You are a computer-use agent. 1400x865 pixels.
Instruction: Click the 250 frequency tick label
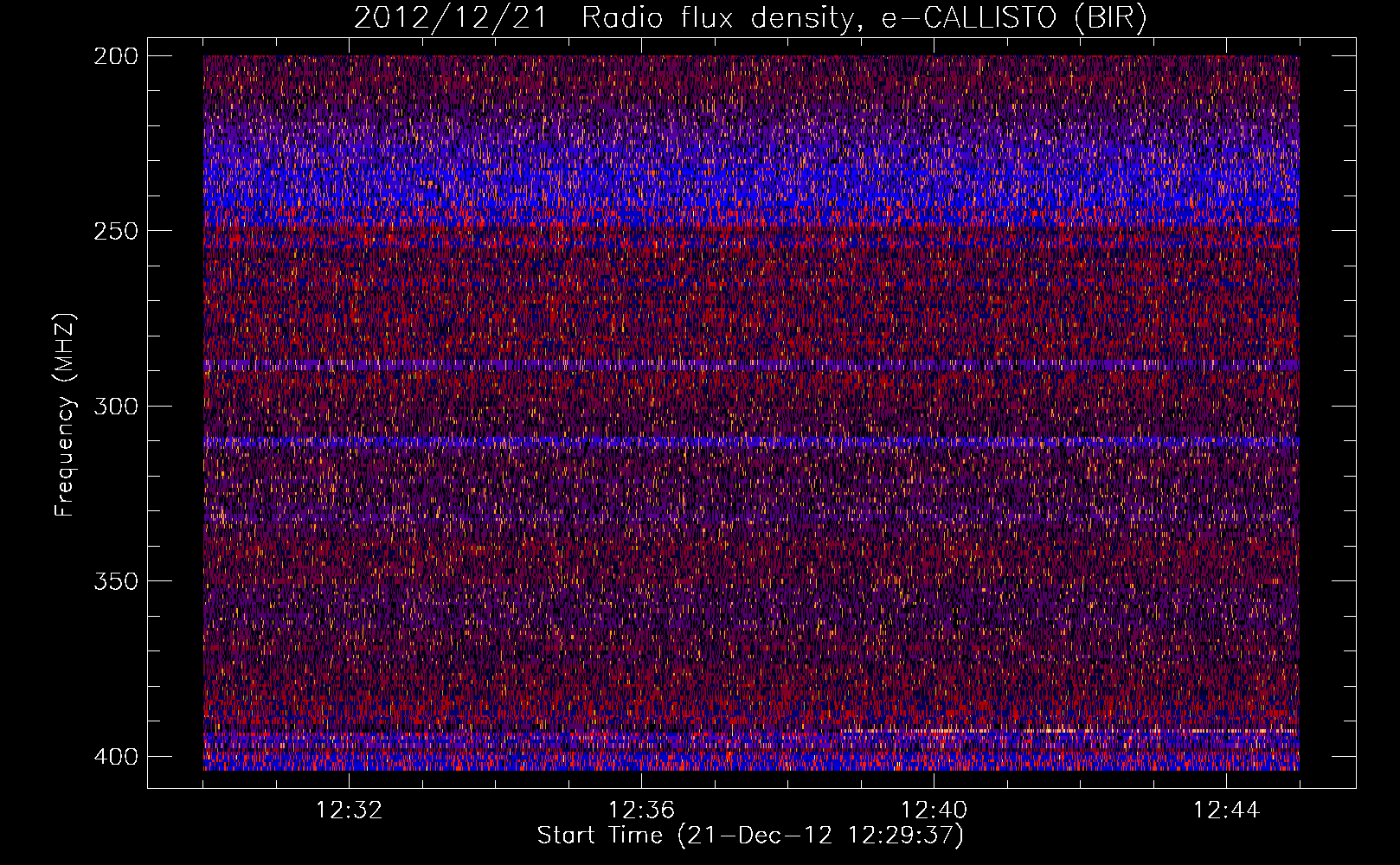point(115,231)
